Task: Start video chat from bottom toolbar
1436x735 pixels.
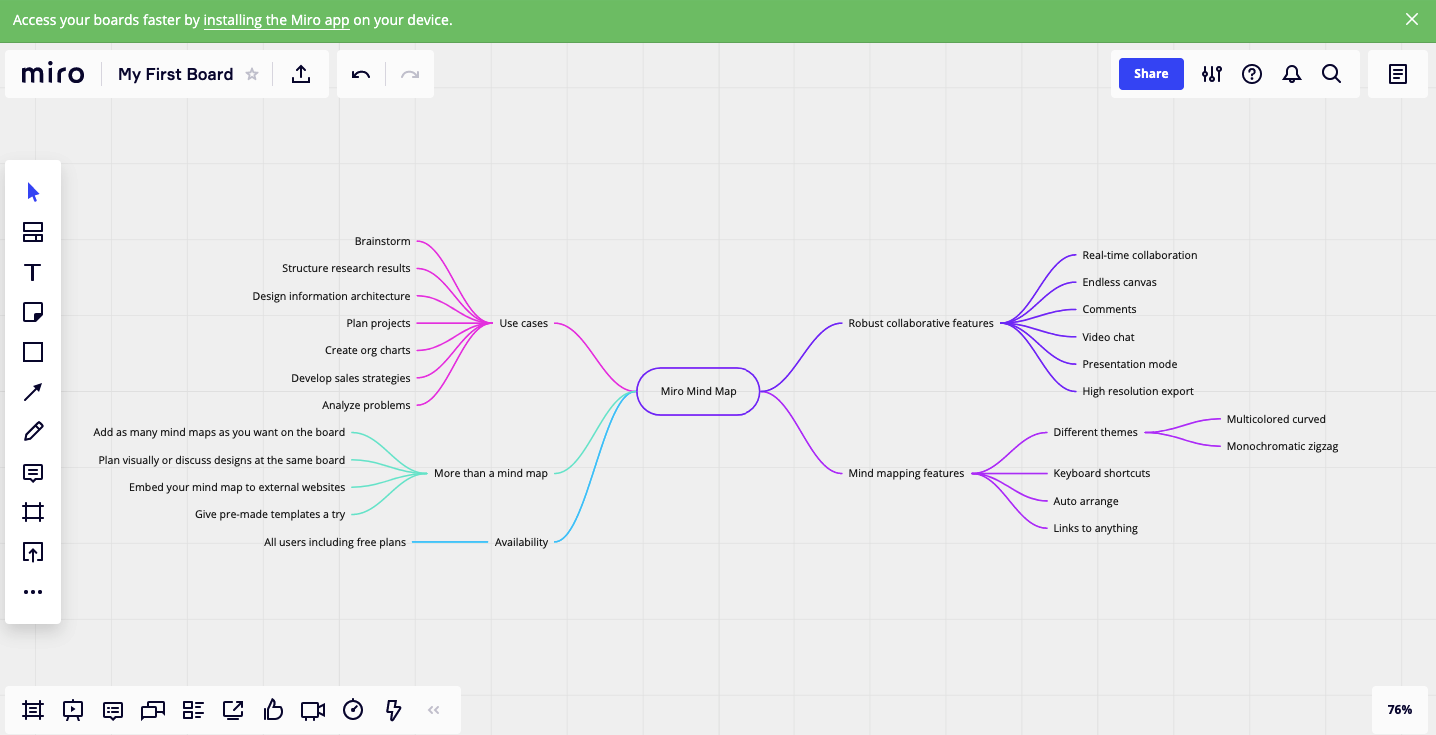Action: point(313,710)
